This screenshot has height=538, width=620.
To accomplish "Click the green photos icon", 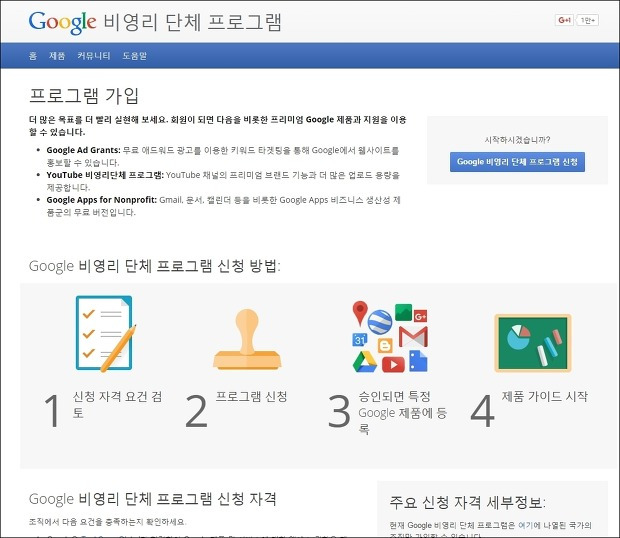I will pos(403,312).
